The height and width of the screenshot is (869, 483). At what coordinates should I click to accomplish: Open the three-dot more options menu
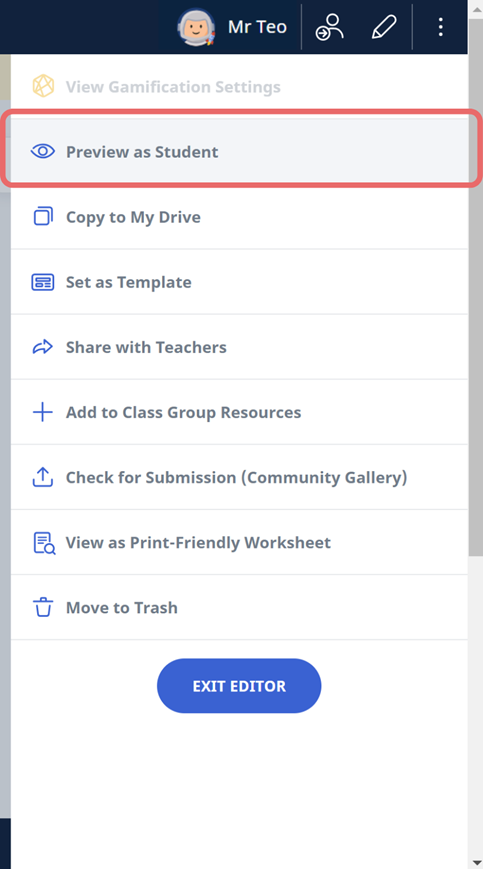click(x=440, y=27)
